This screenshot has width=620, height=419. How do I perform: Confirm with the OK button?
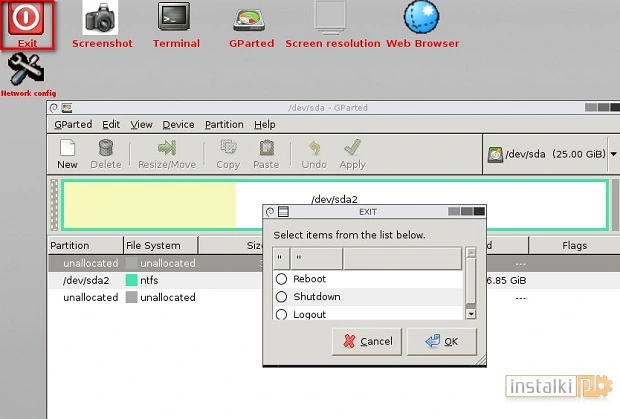[441, 341]
